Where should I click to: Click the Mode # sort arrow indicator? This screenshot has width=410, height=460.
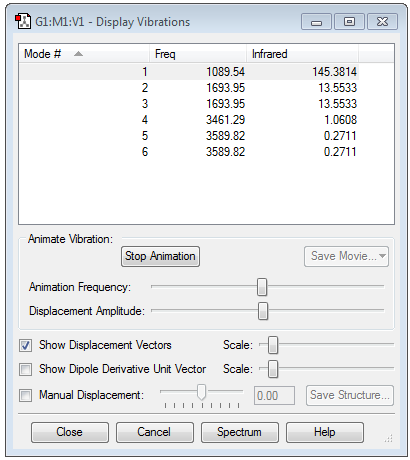point(78,54)
